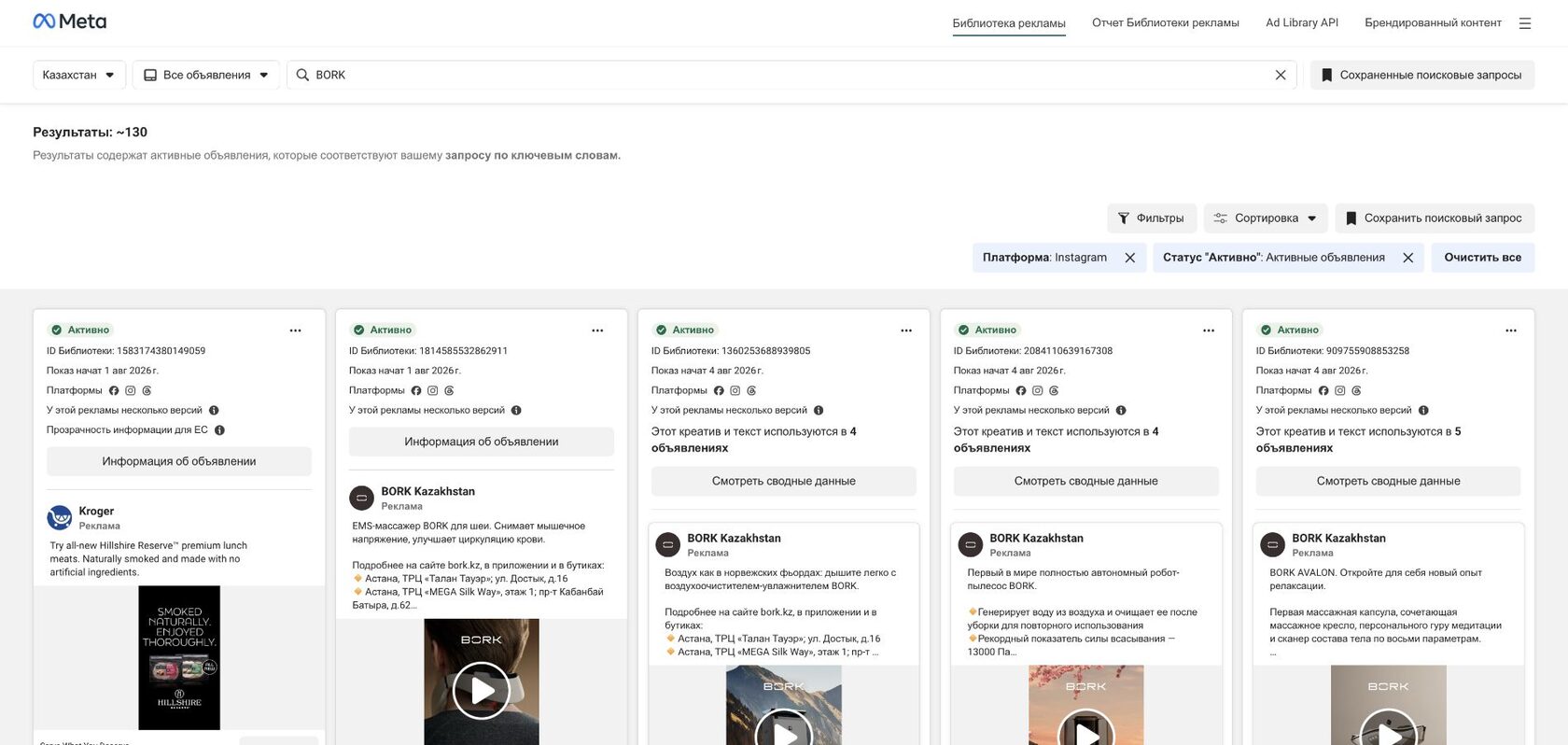The height and width of the screenshot is (745, 1568).
Task: Open the hamburger menu in the header
Action: 1525,23
